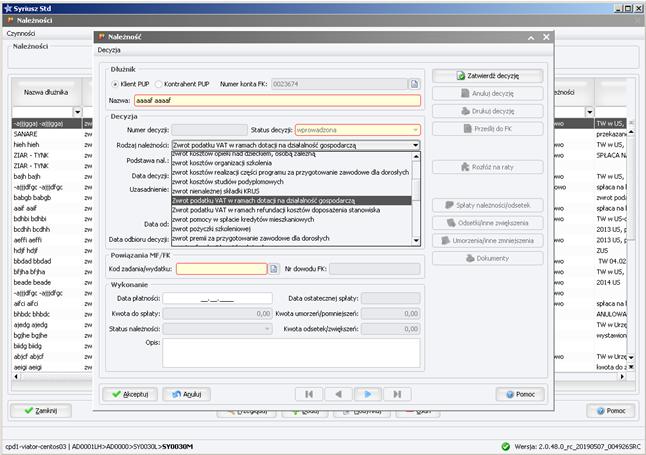Open account lookup icon next to Numer konta FK

tap(414, 84)
